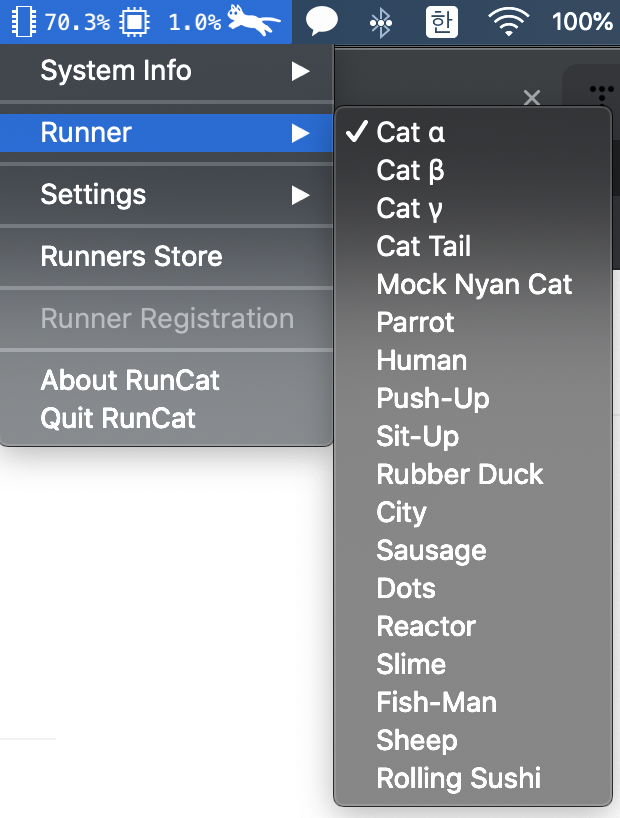620x818 pixels.
Task: Open the Wi-Fi status menu
Action: (508, 22)
